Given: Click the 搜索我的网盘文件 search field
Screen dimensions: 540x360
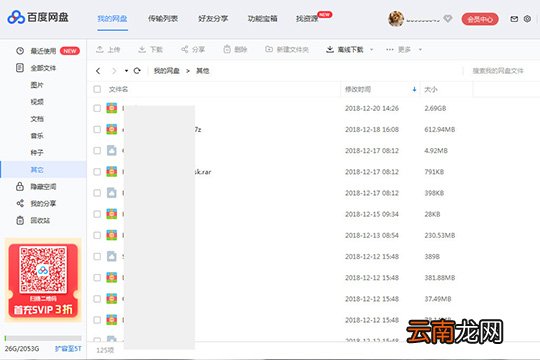Looking at the screenshot, I should [x=498, y=71].
